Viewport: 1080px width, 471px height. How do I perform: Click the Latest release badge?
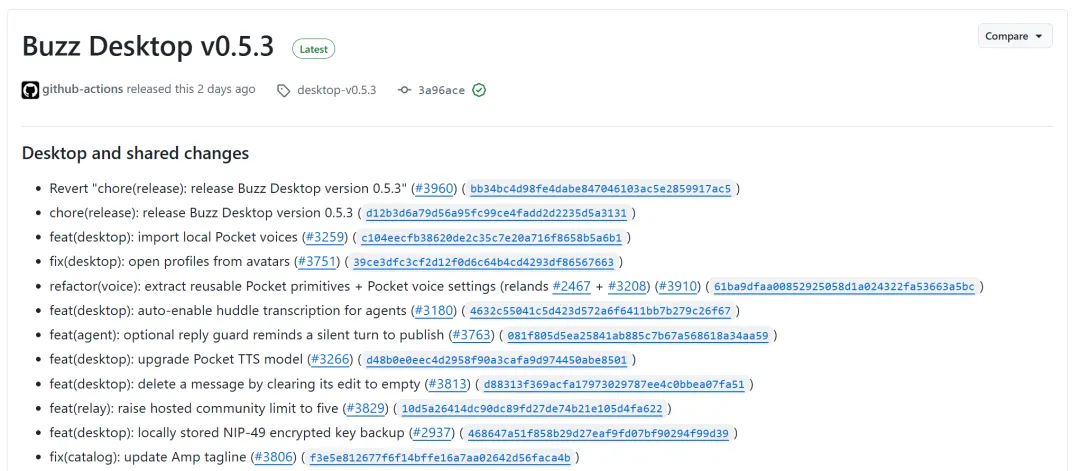[313, 49]
